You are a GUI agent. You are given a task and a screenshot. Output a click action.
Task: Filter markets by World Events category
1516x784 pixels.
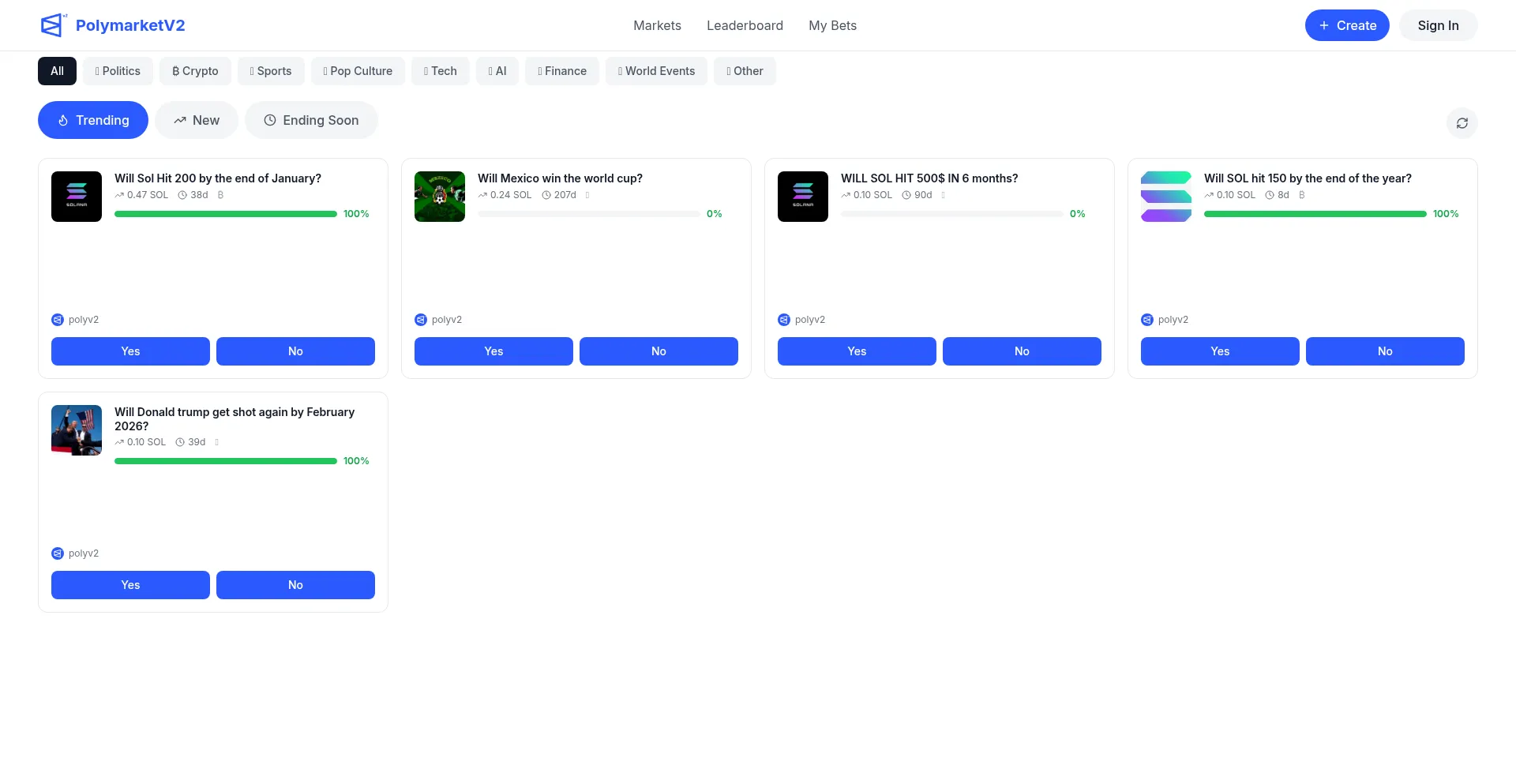pos(656,71)
